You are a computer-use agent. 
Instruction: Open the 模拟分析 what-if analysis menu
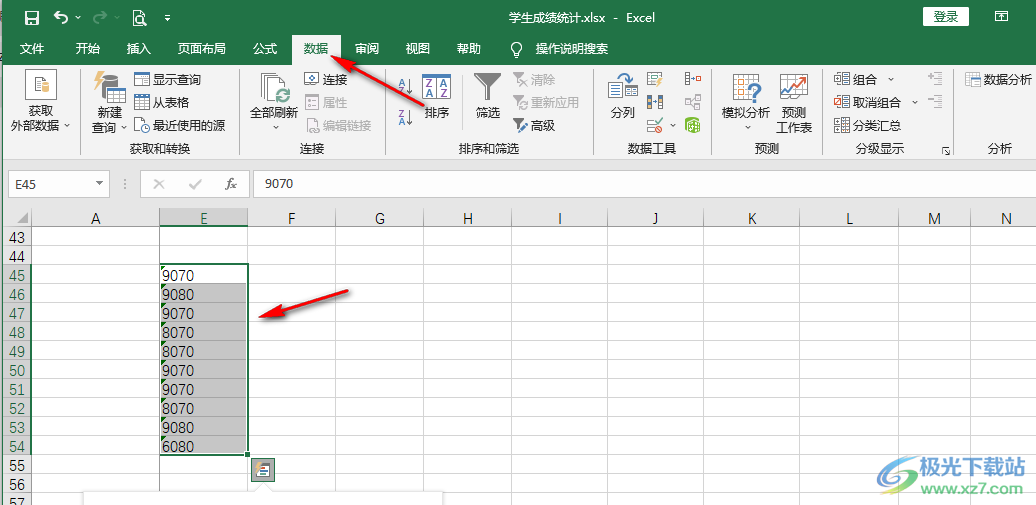click(747, 102)
